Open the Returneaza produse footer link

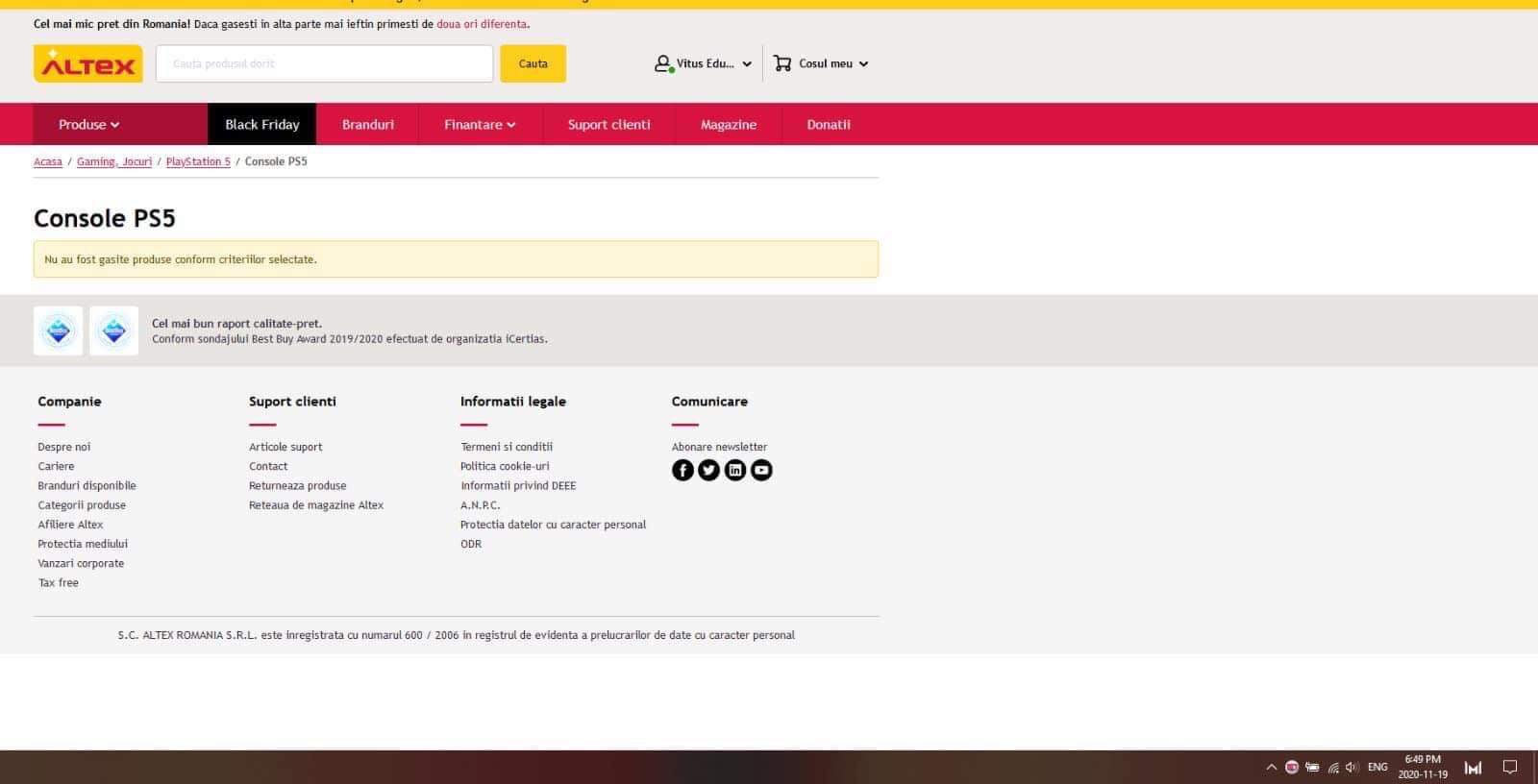[x=297, y=486]
